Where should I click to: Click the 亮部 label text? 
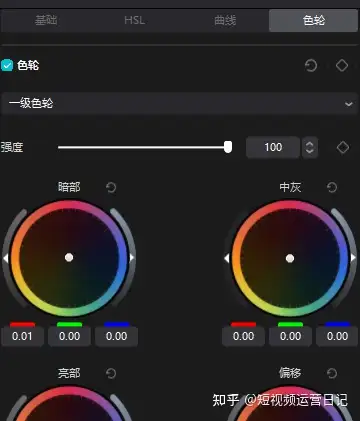point(69,373)
